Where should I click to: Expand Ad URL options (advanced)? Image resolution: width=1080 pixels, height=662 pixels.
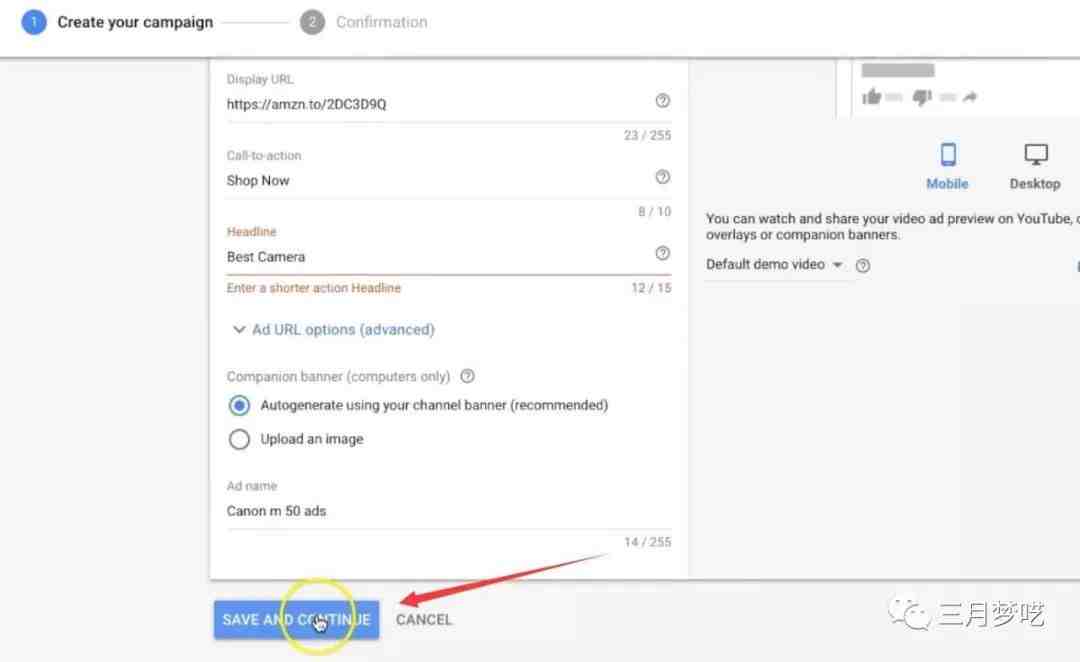click(334, 329)
